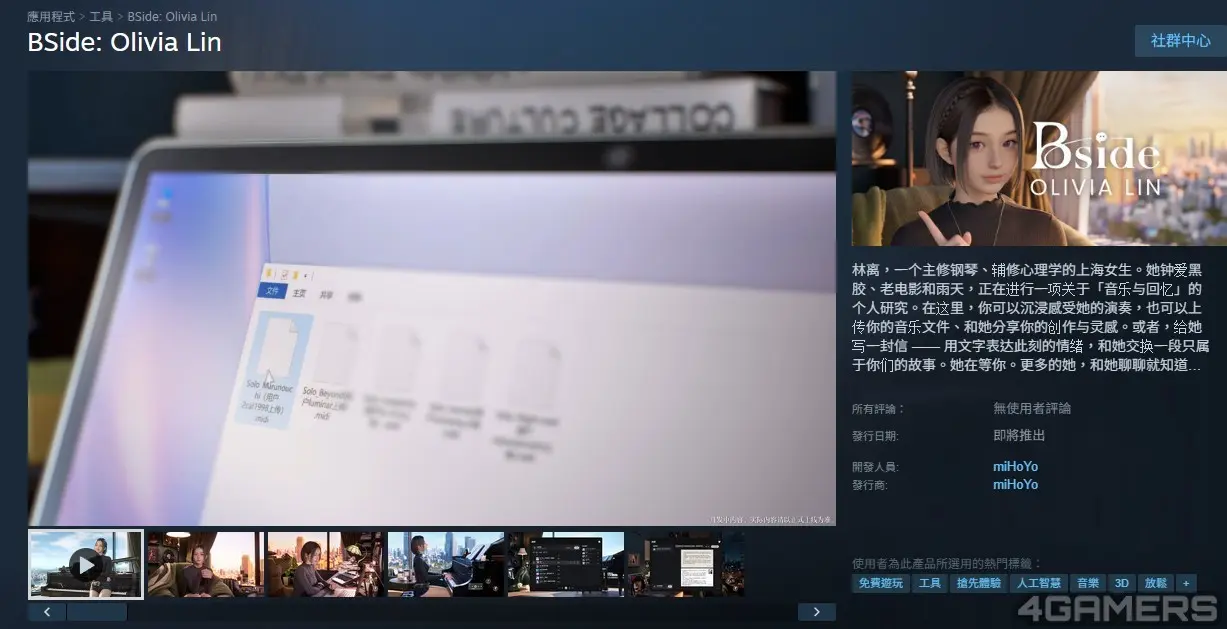Select the 3D tag
The width and height of the screenshot is (1227, 629).
pos(1122,583)
